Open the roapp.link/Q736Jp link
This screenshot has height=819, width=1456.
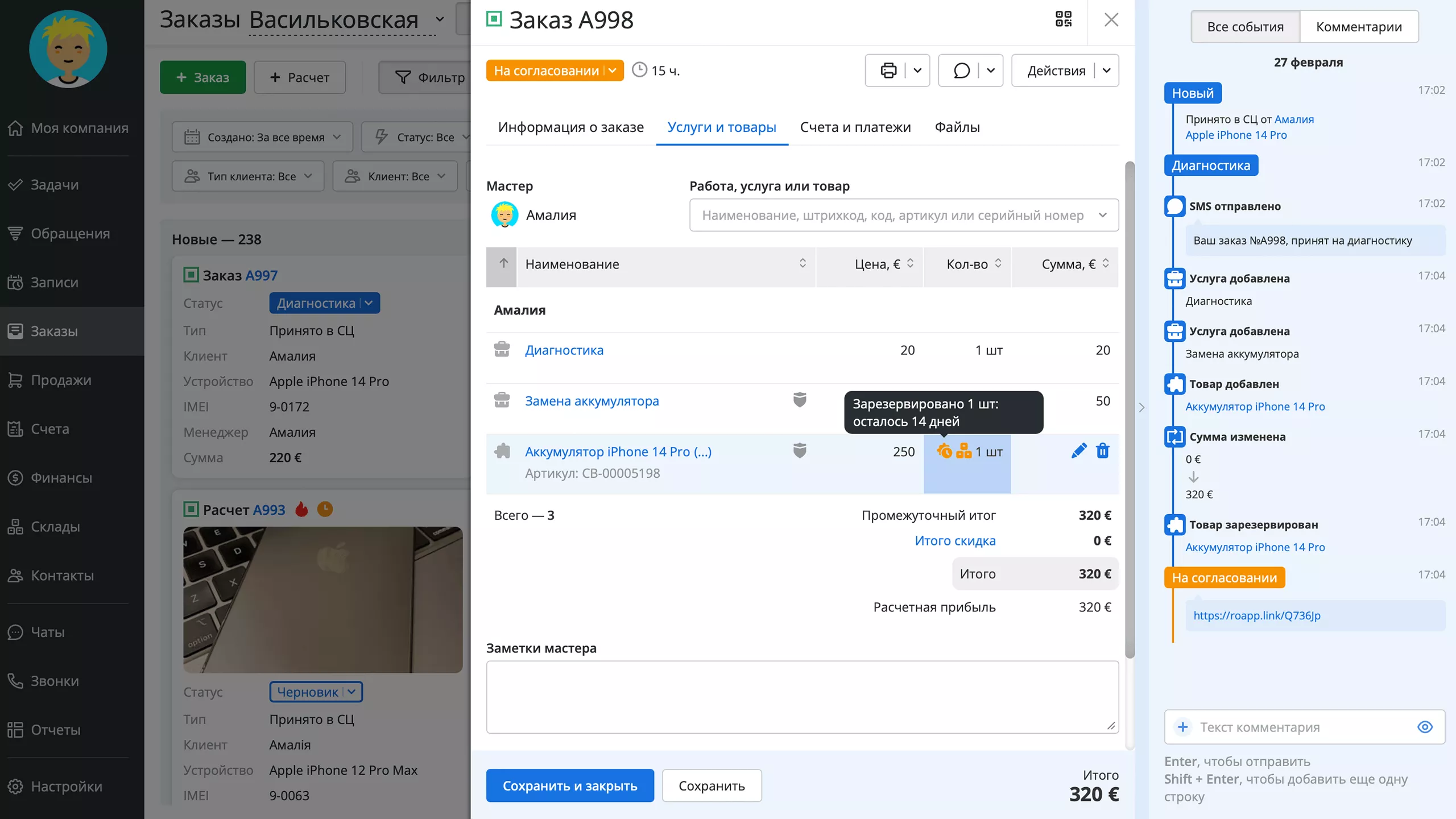point(1257,615)
